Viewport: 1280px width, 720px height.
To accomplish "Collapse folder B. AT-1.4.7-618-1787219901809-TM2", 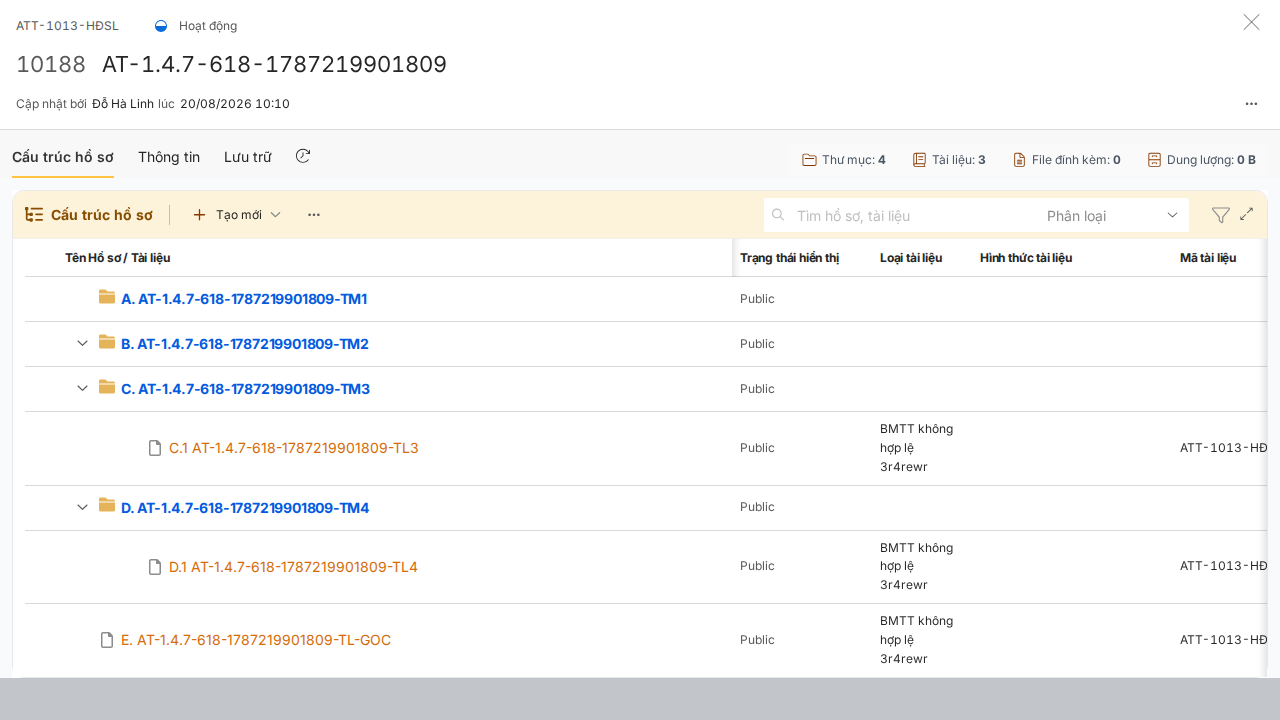I will (x=83, y=344).
